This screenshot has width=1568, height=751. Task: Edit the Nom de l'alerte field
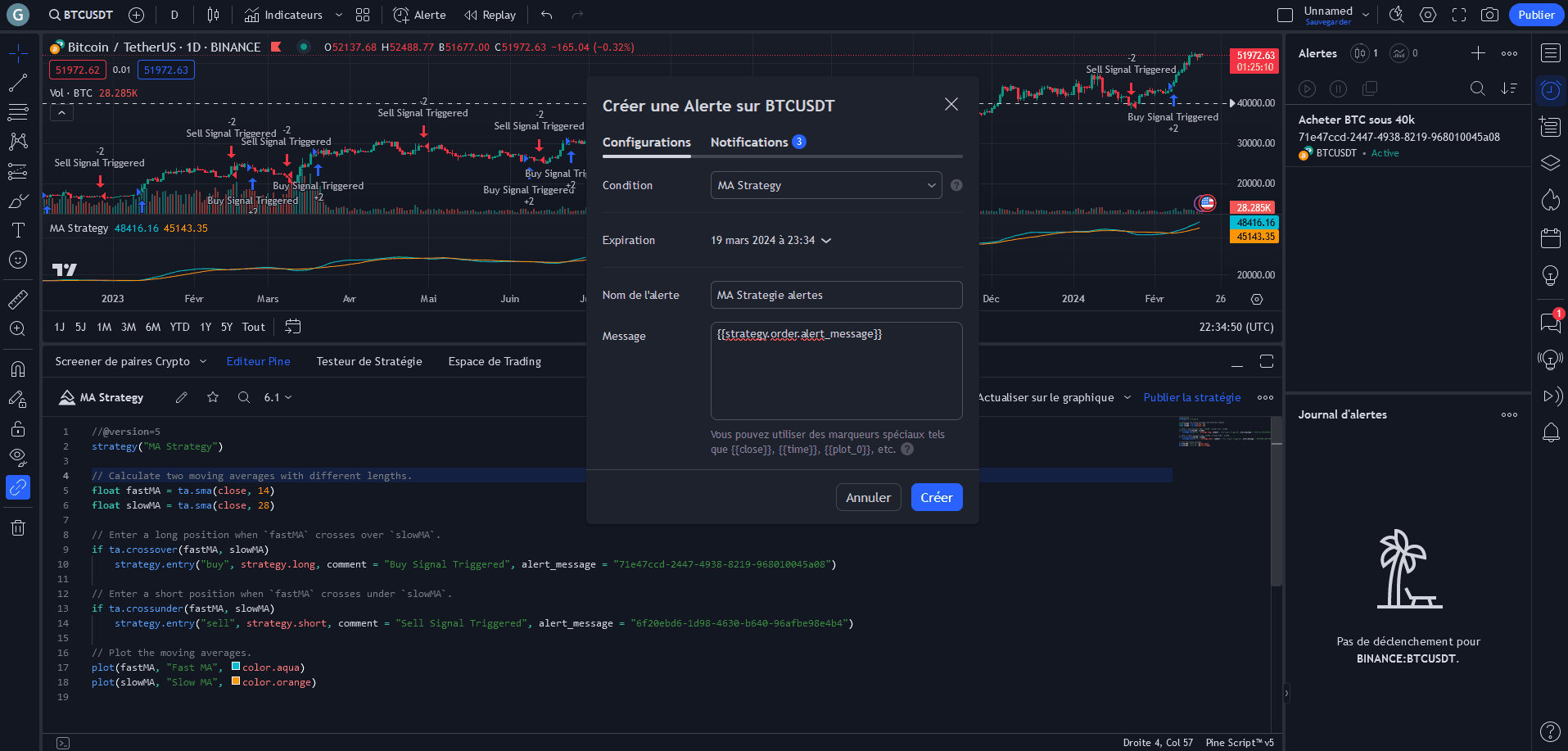point(836,295)
